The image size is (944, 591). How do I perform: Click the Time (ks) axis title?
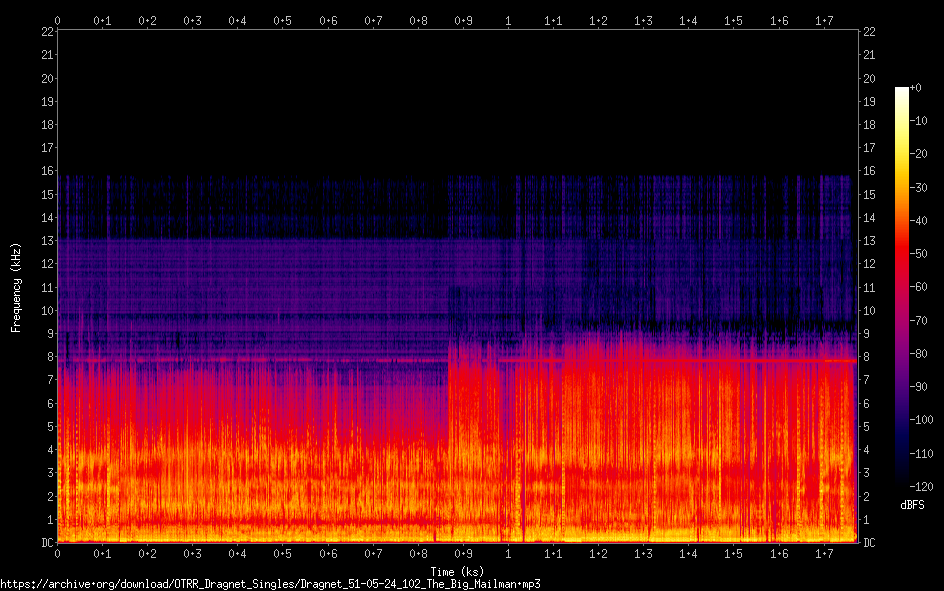click(x=457, y=572)
